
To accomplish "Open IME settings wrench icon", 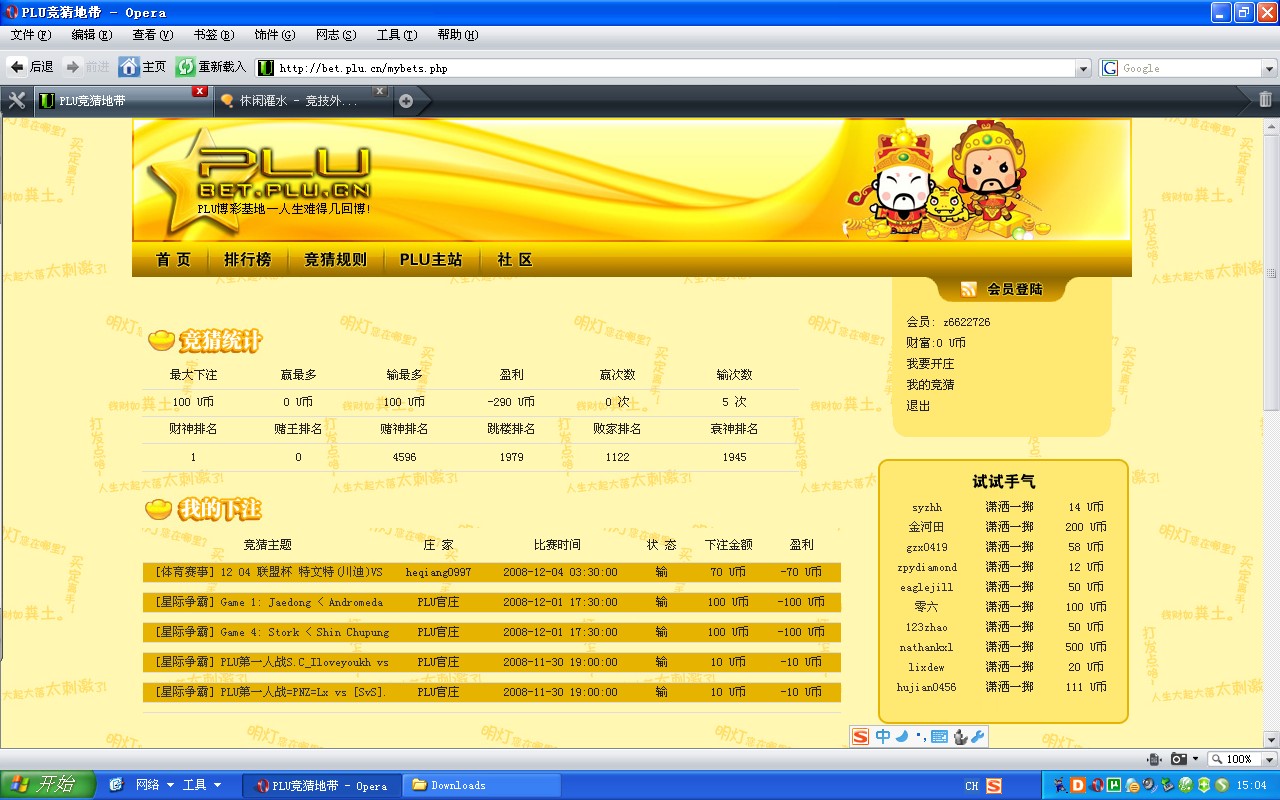I will (x=978, y=737).
